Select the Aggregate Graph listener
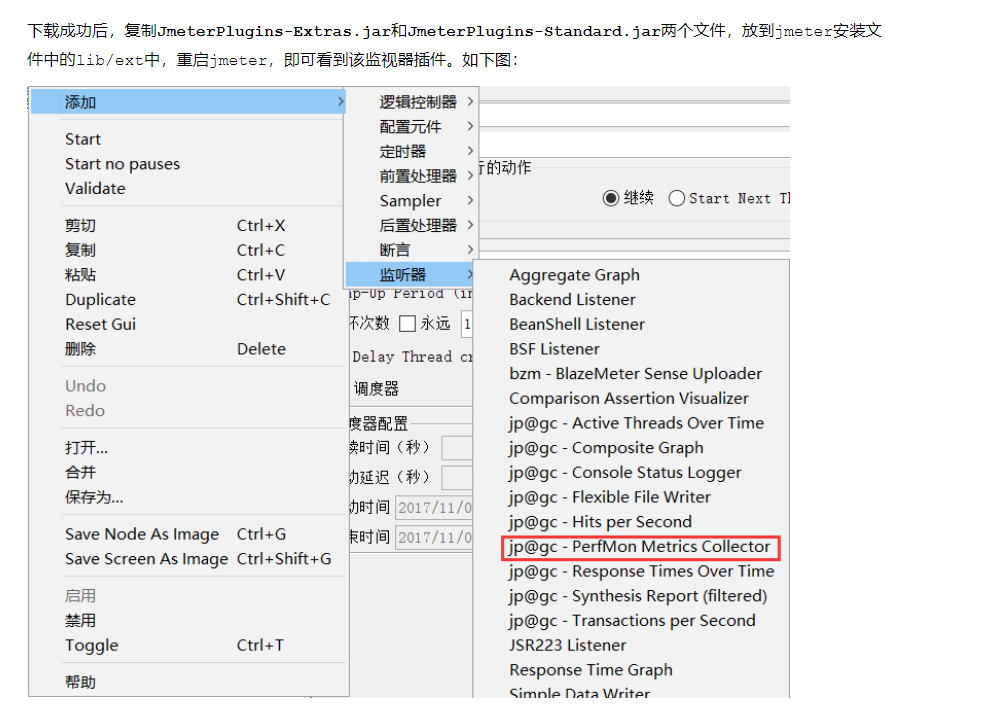Screen dimensions: 998x716 pyautogui.click(x=573, y=275)
